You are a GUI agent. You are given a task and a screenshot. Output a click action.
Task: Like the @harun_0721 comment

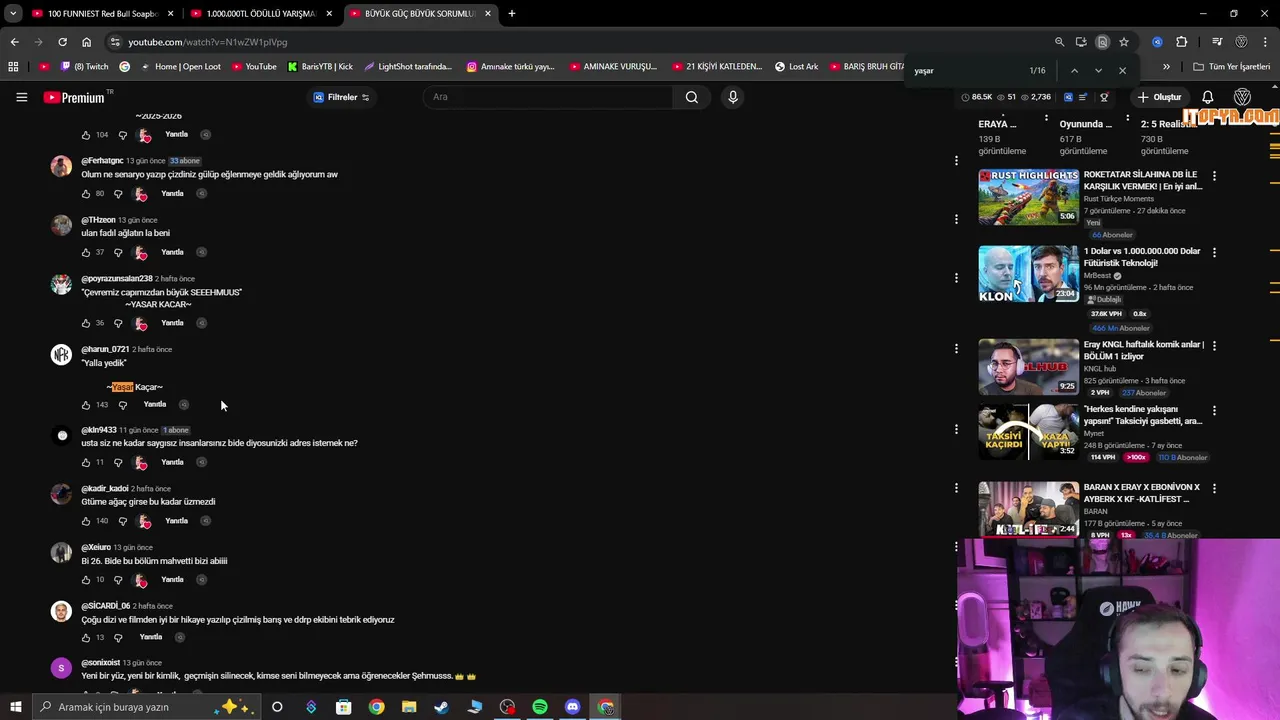pyautogui.click(x=86, y=405)
